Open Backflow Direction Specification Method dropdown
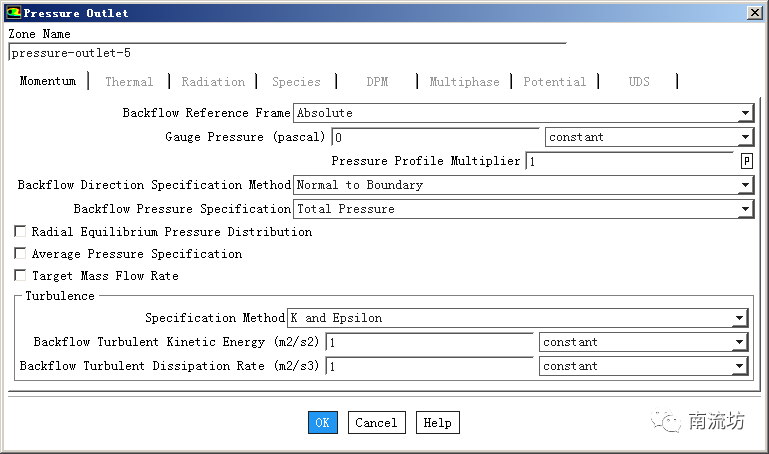The width and height of the screenshot is (769, 454). pyautogui.click(x=745, y=185)
